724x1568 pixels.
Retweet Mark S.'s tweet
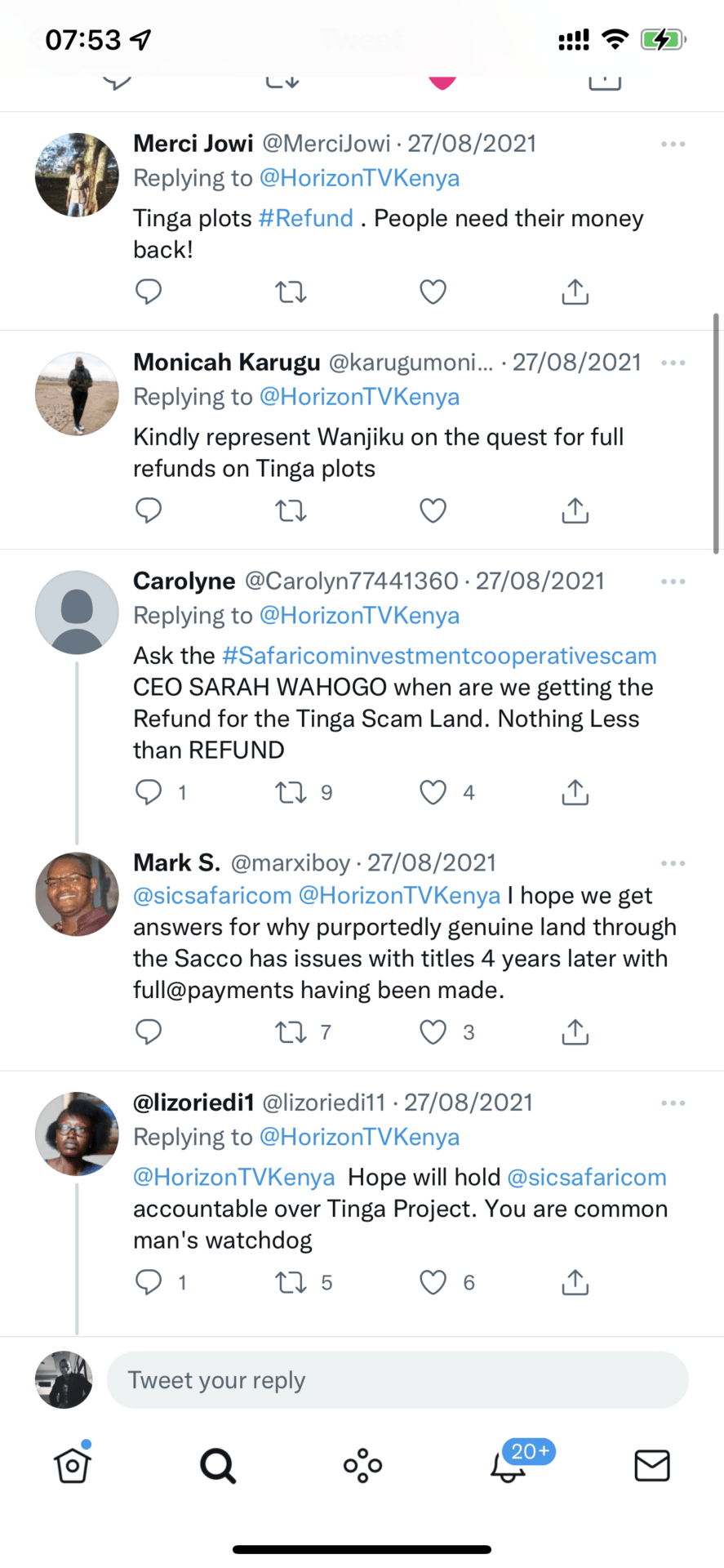point(291,1032)
